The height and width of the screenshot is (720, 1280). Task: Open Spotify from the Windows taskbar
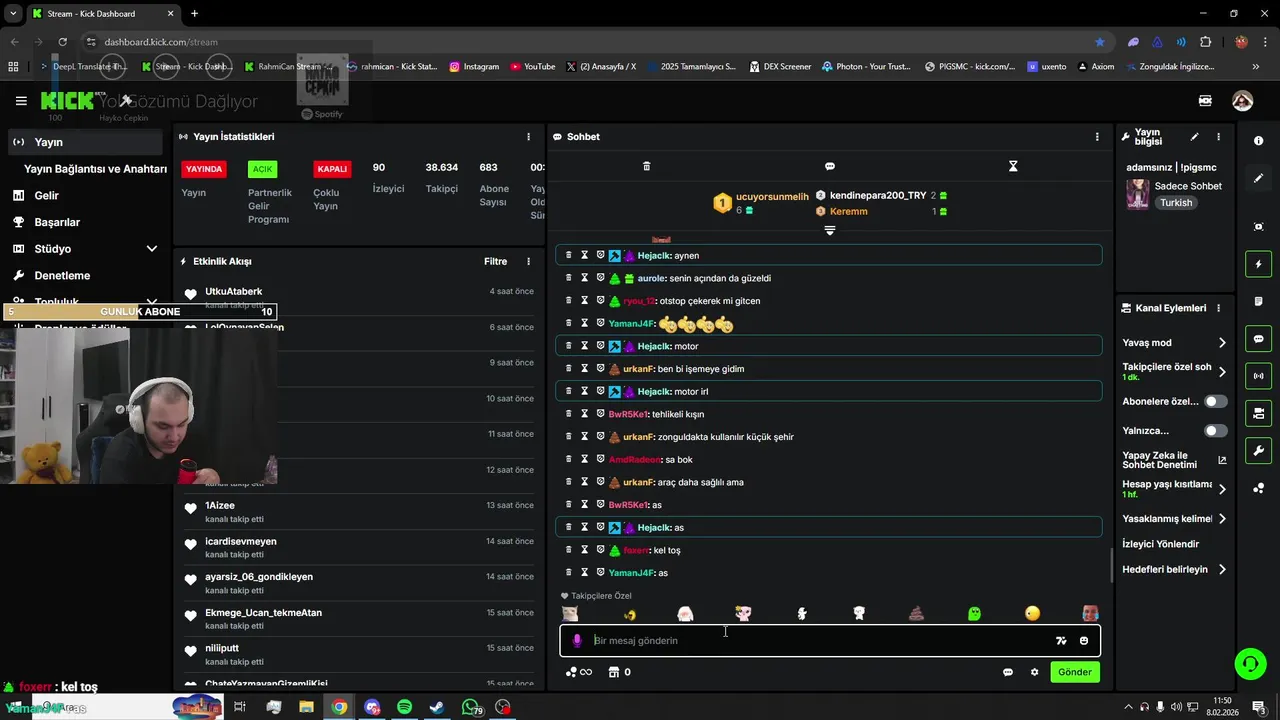(x=404, y=707)
